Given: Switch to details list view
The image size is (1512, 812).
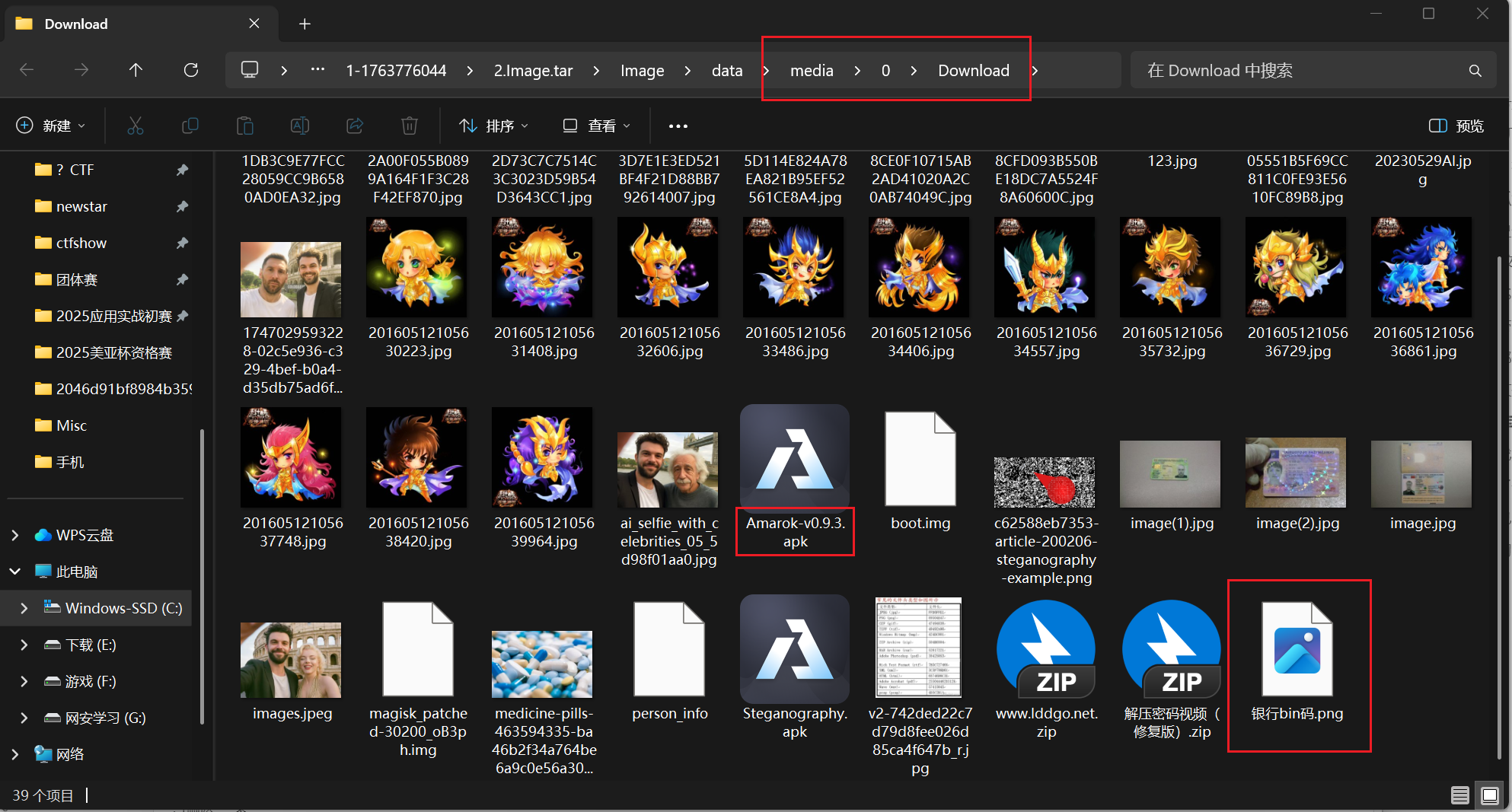Looking at the screenshot, I should pyautogui.click(x=1459, y=795).
